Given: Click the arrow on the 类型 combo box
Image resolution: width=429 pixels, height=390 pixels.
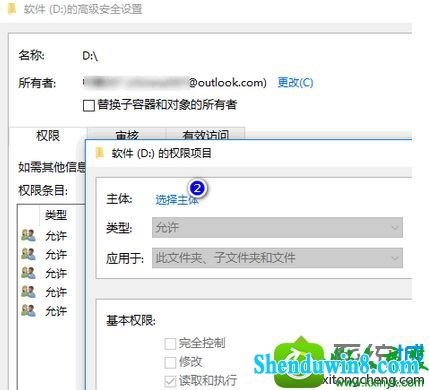Looking at the screenshot, I should [x=395, y=228].
